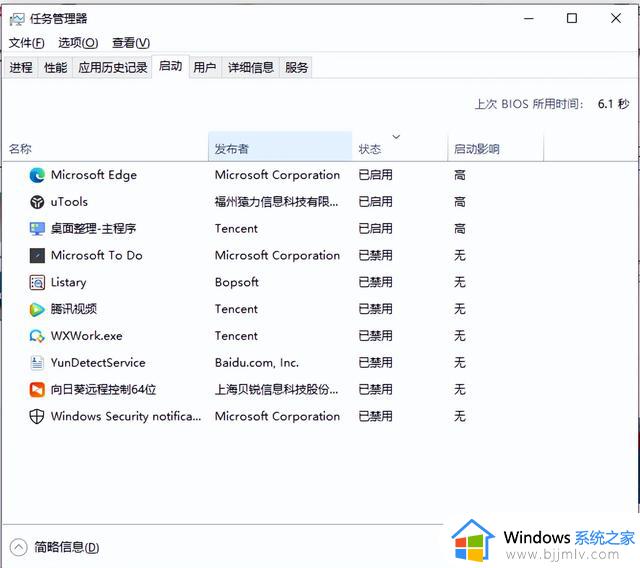The image size is (640, 568).
Task: Switch to the 用户 tab
Action: click(x=205, y=67)
